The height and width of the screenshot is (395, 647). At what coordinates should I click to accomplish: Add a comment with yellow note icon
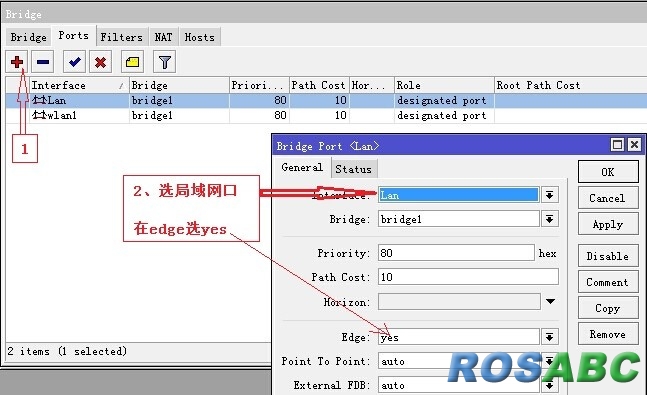[132, 62]
